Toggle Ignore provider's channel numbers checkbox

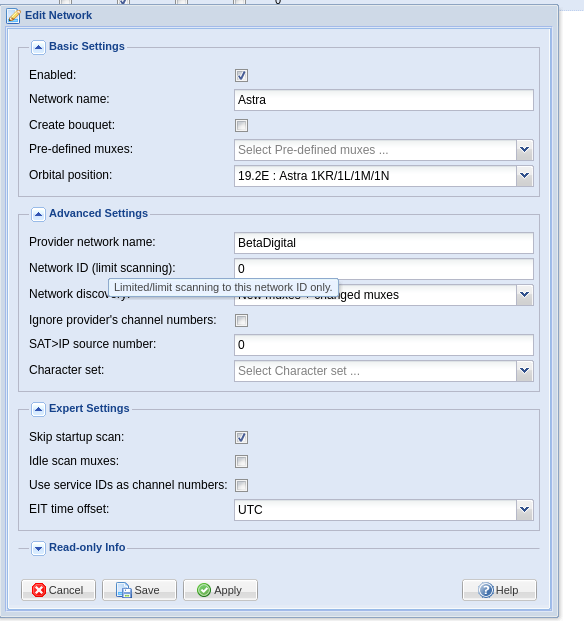[x=241, y=321]
